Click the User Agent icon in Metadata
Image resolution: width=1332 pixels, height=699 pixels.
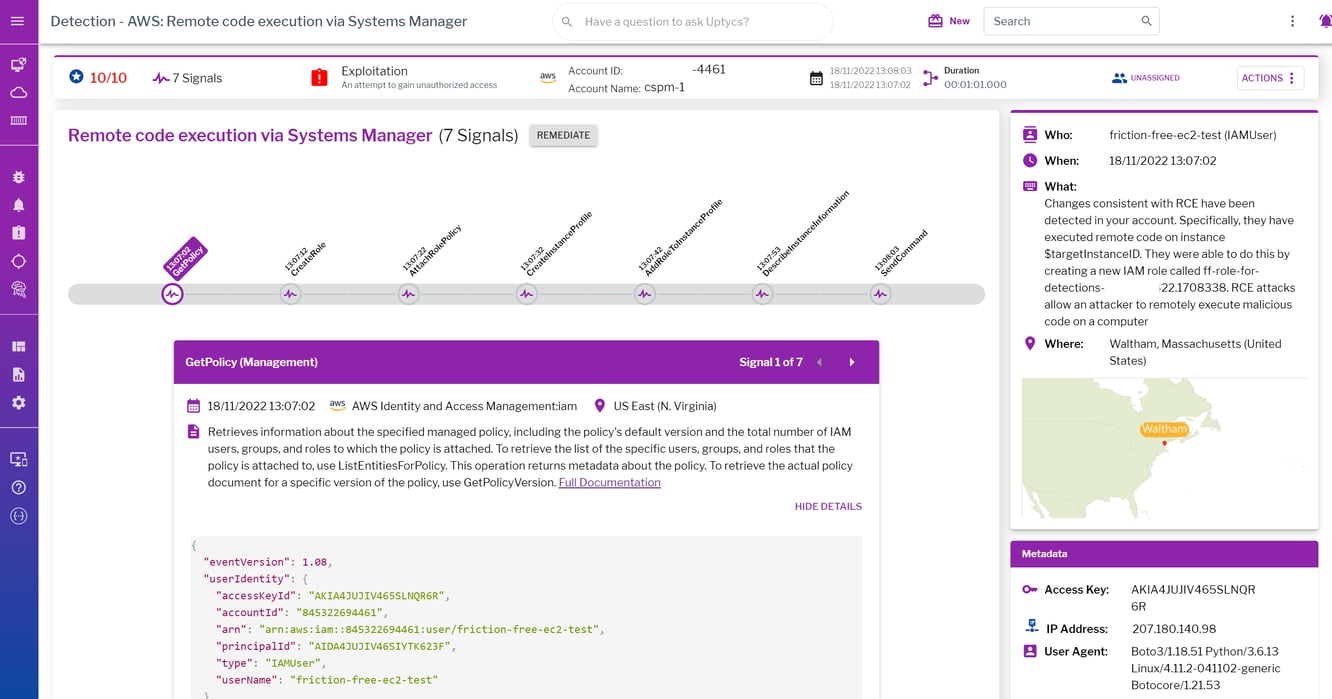1030,651
